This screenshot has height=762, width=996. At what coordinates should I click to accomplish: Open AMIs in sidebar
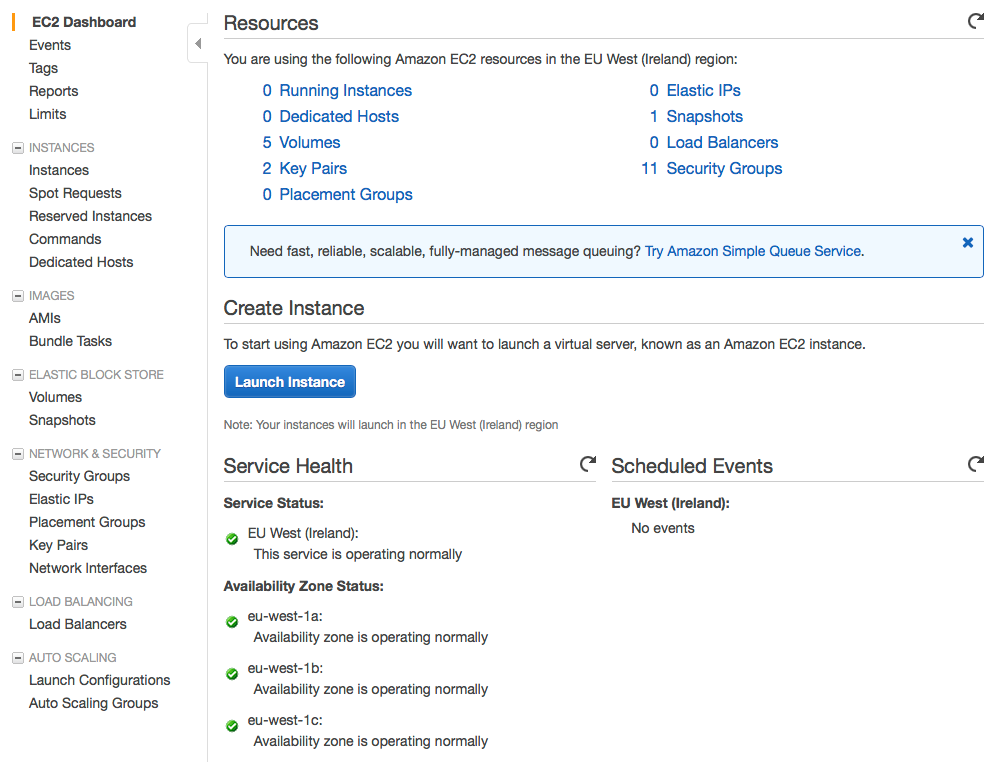point(44,318)
